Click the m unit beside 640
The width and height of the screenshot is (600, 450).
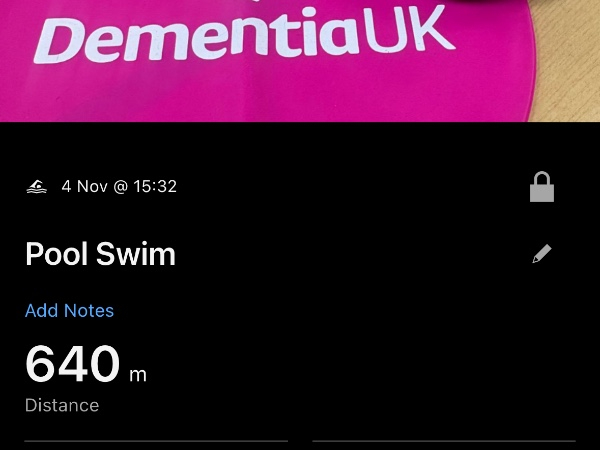[x=137, y=375]
